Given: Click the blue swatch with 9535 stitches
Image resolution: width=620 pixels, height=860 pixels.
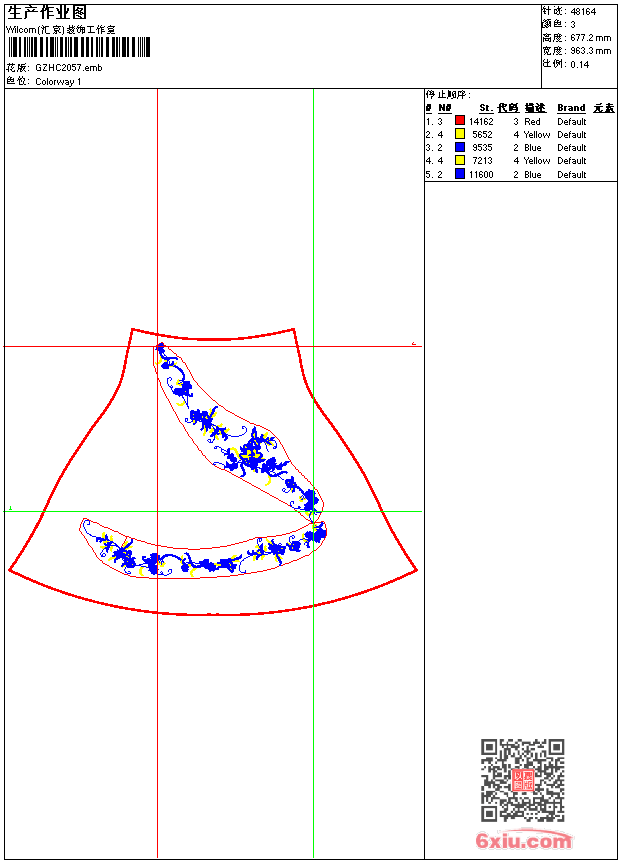Looking at the screenshot, I should (460, 147).
